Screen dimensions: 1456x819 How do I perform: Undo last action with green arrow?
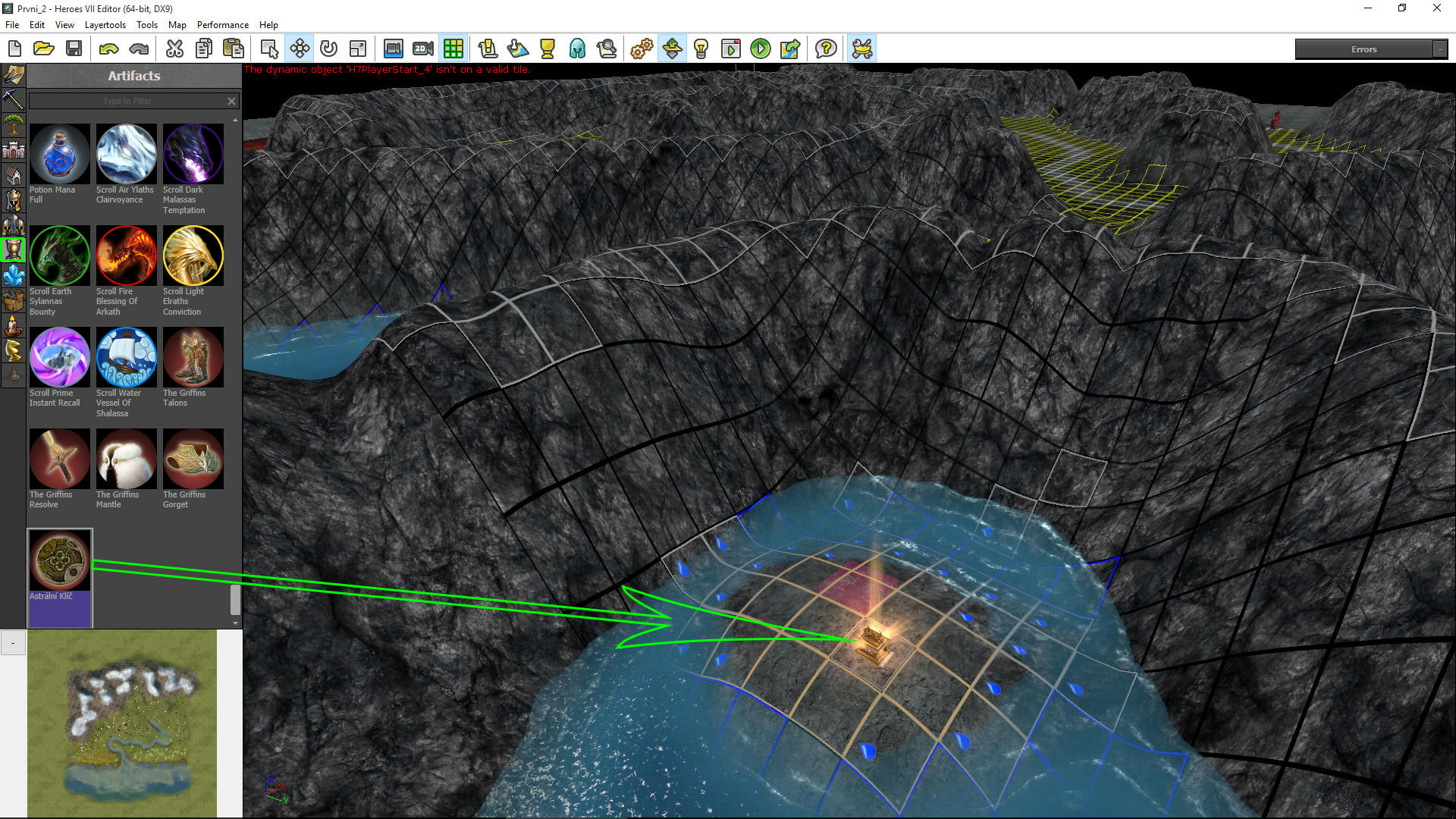[x=108, y=49]
